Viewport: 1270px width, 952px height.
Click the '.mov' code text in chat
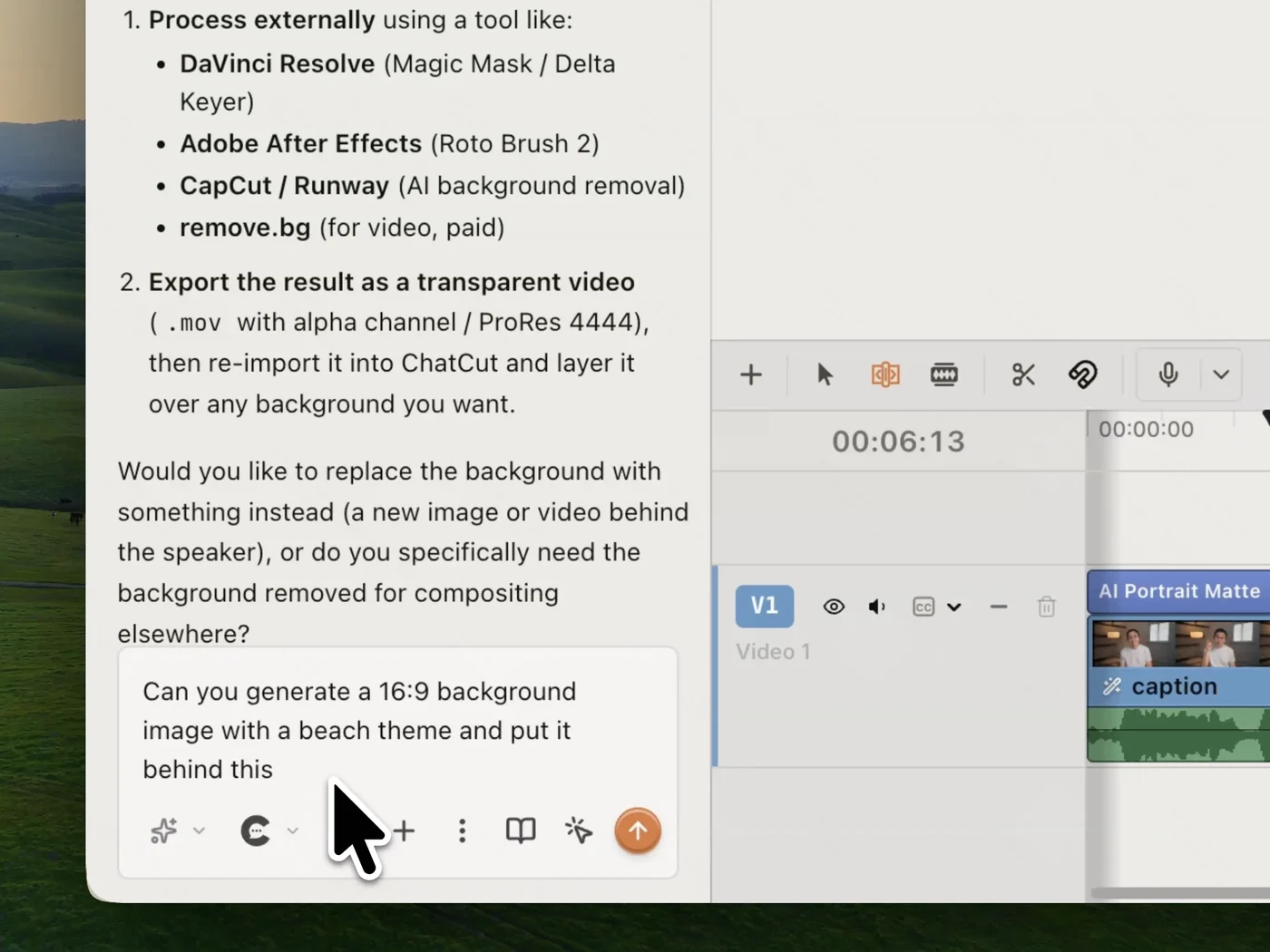[x=195, y=323]
